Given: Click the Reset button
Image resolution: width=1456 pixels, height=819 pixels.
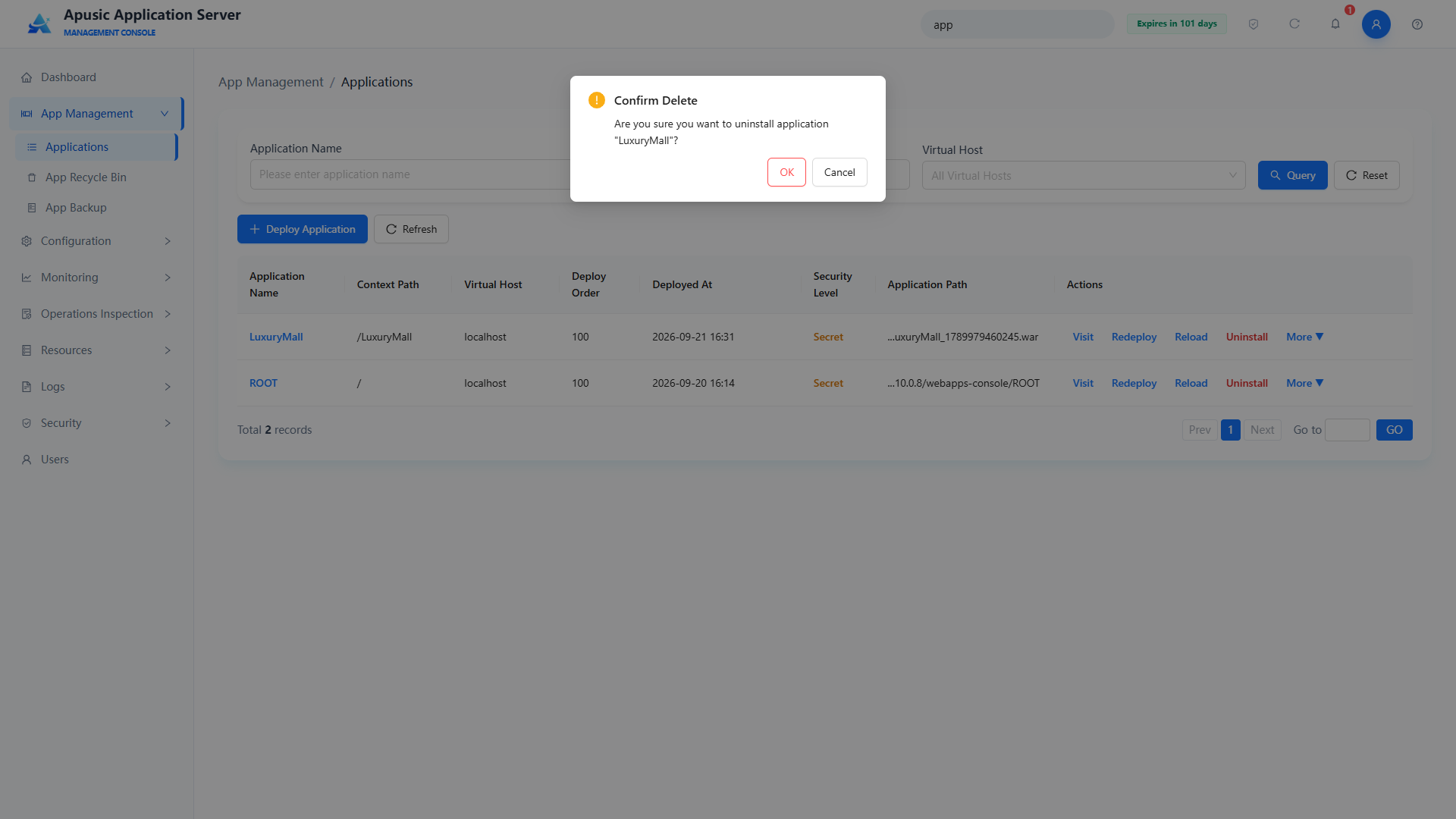Looking at the screenshot, I should pos(1367,175).
